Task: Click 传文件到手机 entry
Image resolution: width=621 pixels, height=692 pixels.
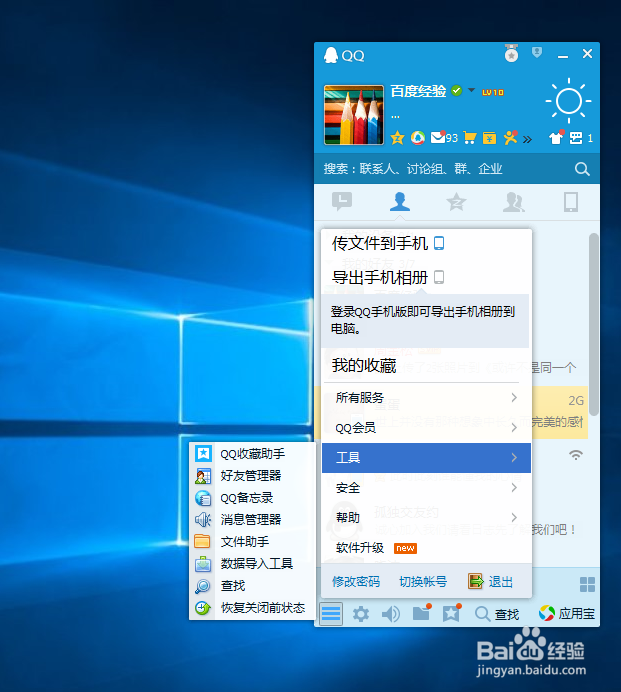Action: point(388,243)
